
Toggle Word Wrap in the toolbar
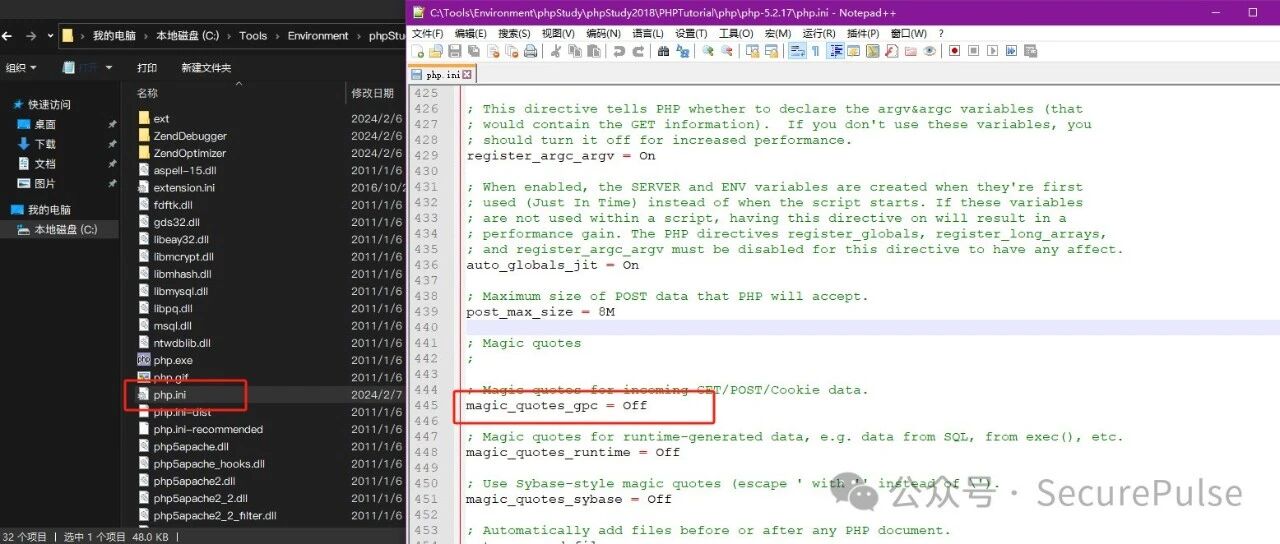pos(797,51)
